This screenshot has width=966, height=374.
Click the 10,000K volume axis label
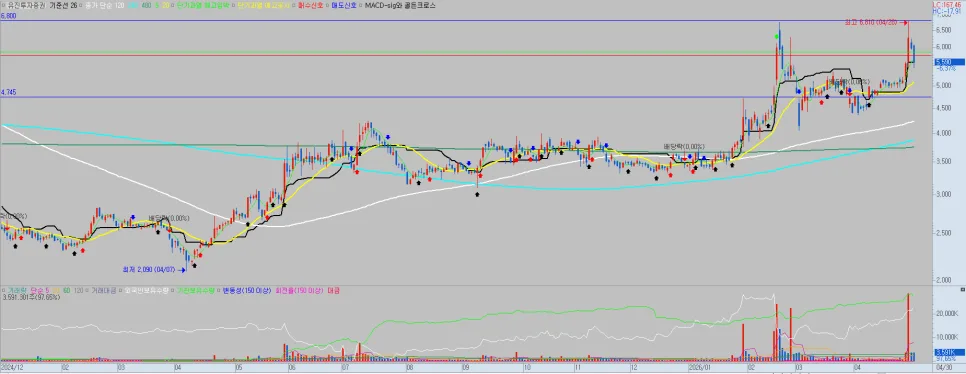pyautogui.click(x=947, y=338)
